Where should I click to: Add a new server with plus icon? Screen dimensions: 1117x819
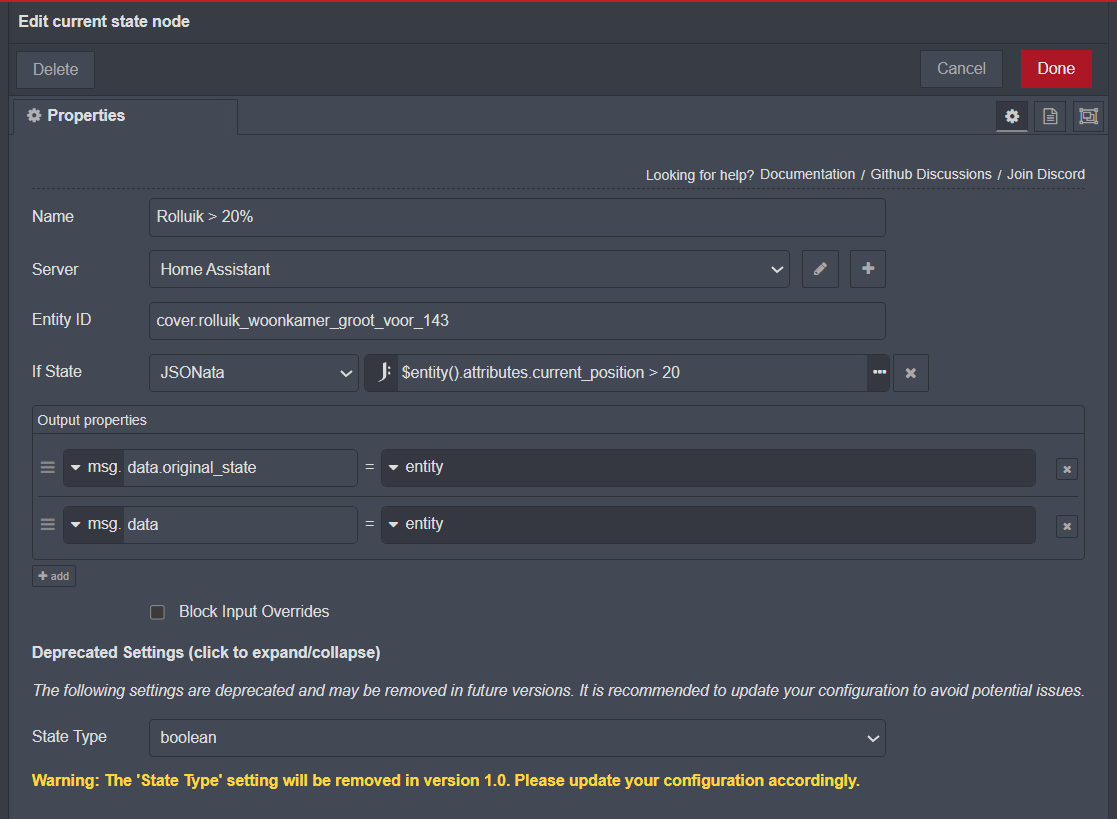[x=868, y=269]
